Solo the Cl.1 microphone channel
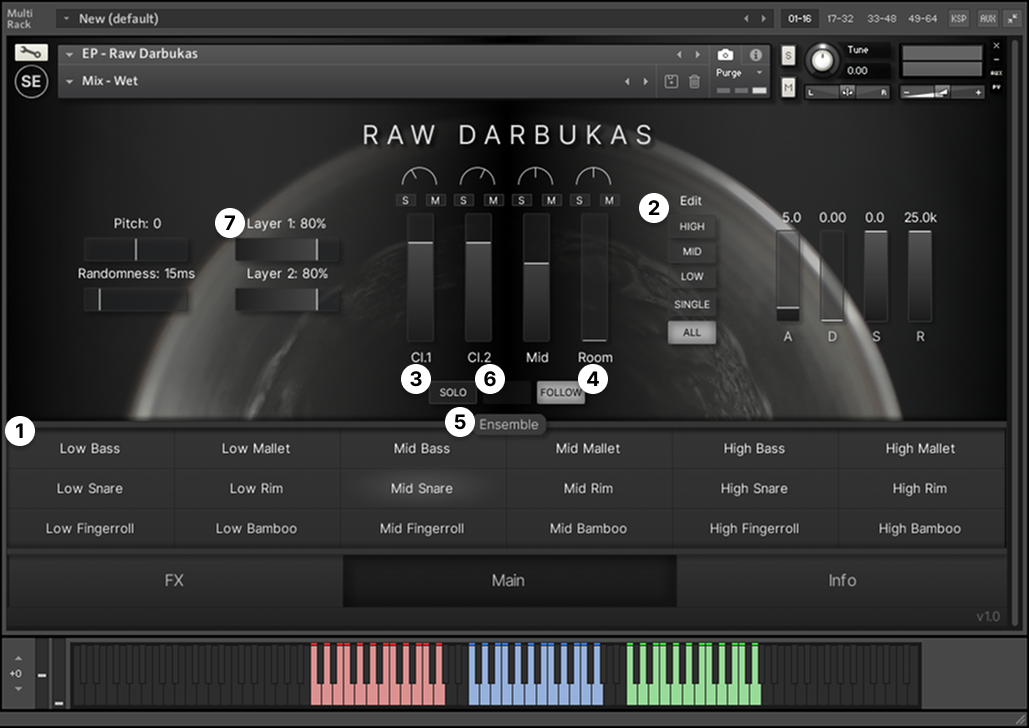1029x728 pixels. click(407, 200)
